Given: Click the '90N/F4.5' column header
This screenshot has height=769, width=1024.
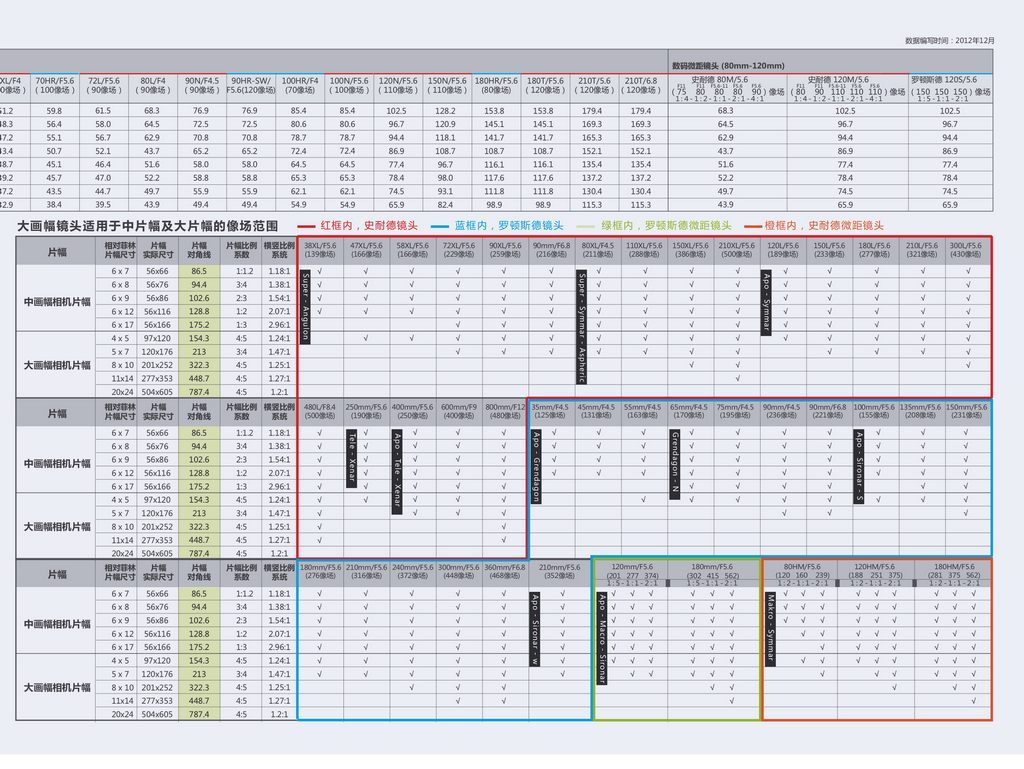Looking at the screenshot, I should (x=202, y=86).
